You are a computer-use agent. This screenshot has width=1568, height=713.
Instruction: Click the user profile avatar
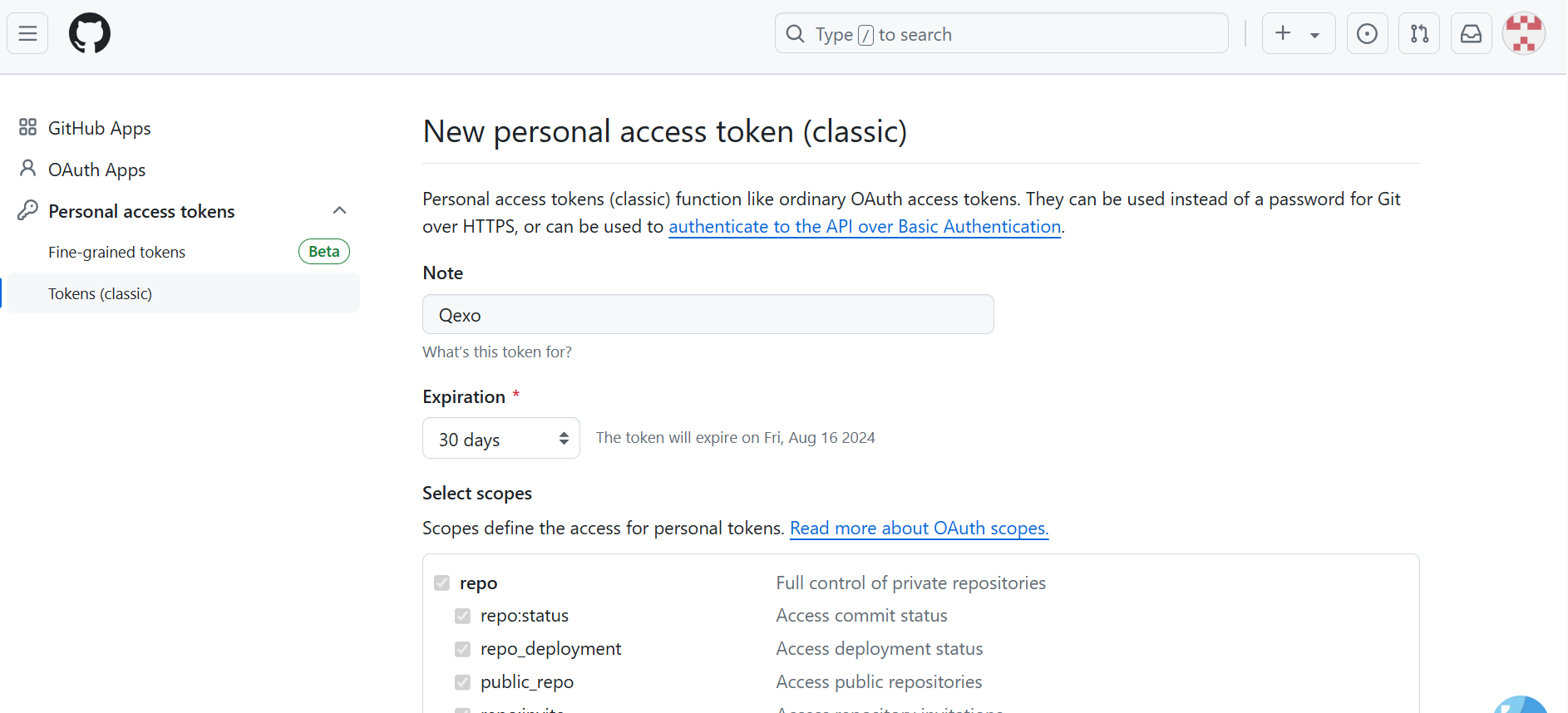[1523, 34]
